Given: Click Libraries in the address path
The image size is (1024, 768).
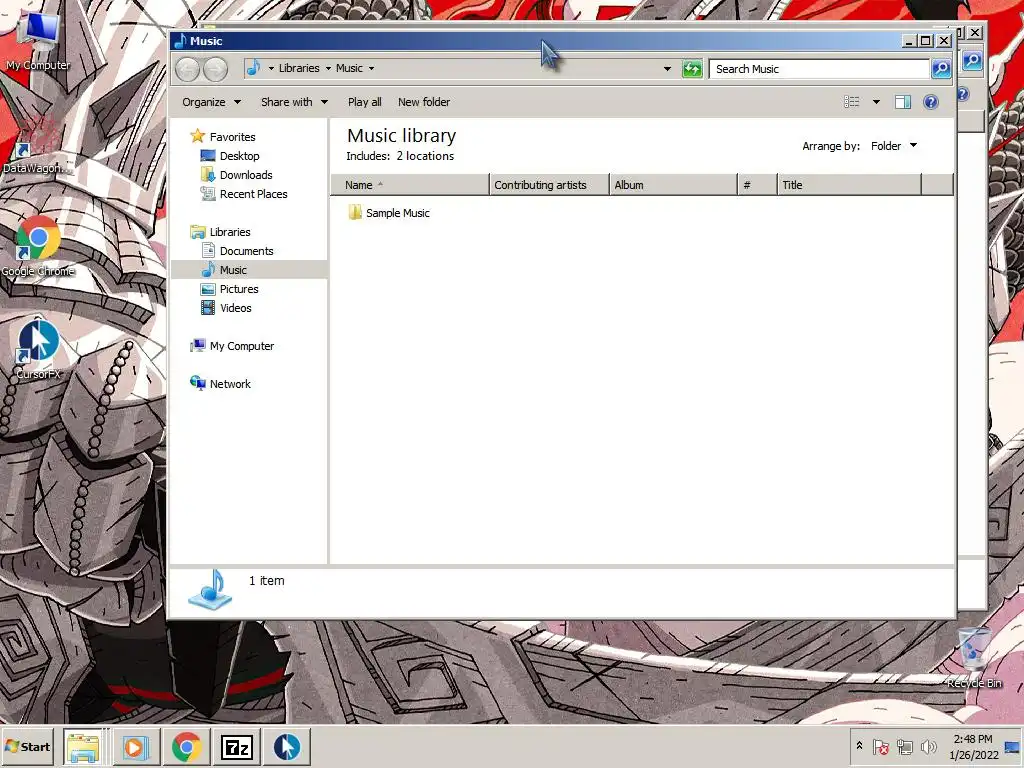Looking at the screenshot, I should pyautogui.click(x=299, y=68).
